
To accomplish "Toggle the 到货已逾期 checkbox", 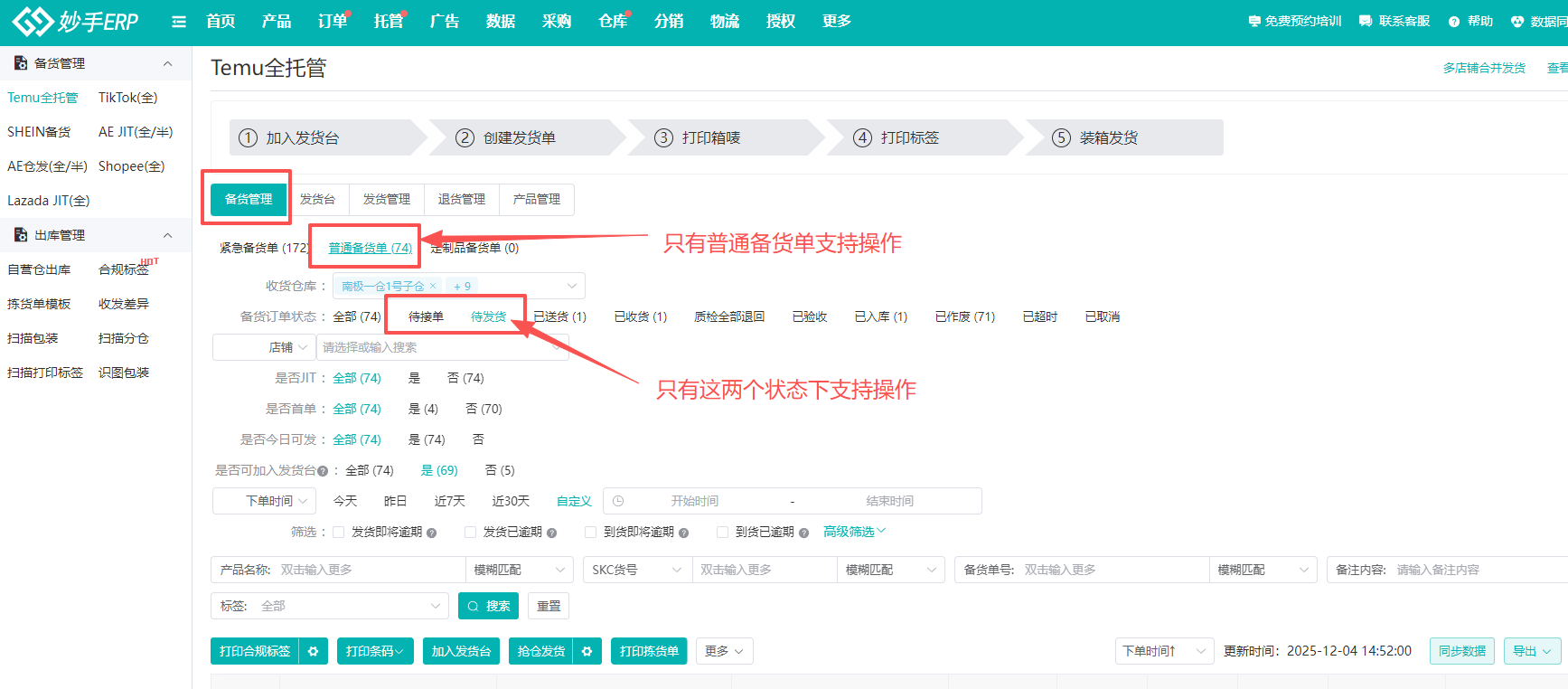I will pos(722,533).
